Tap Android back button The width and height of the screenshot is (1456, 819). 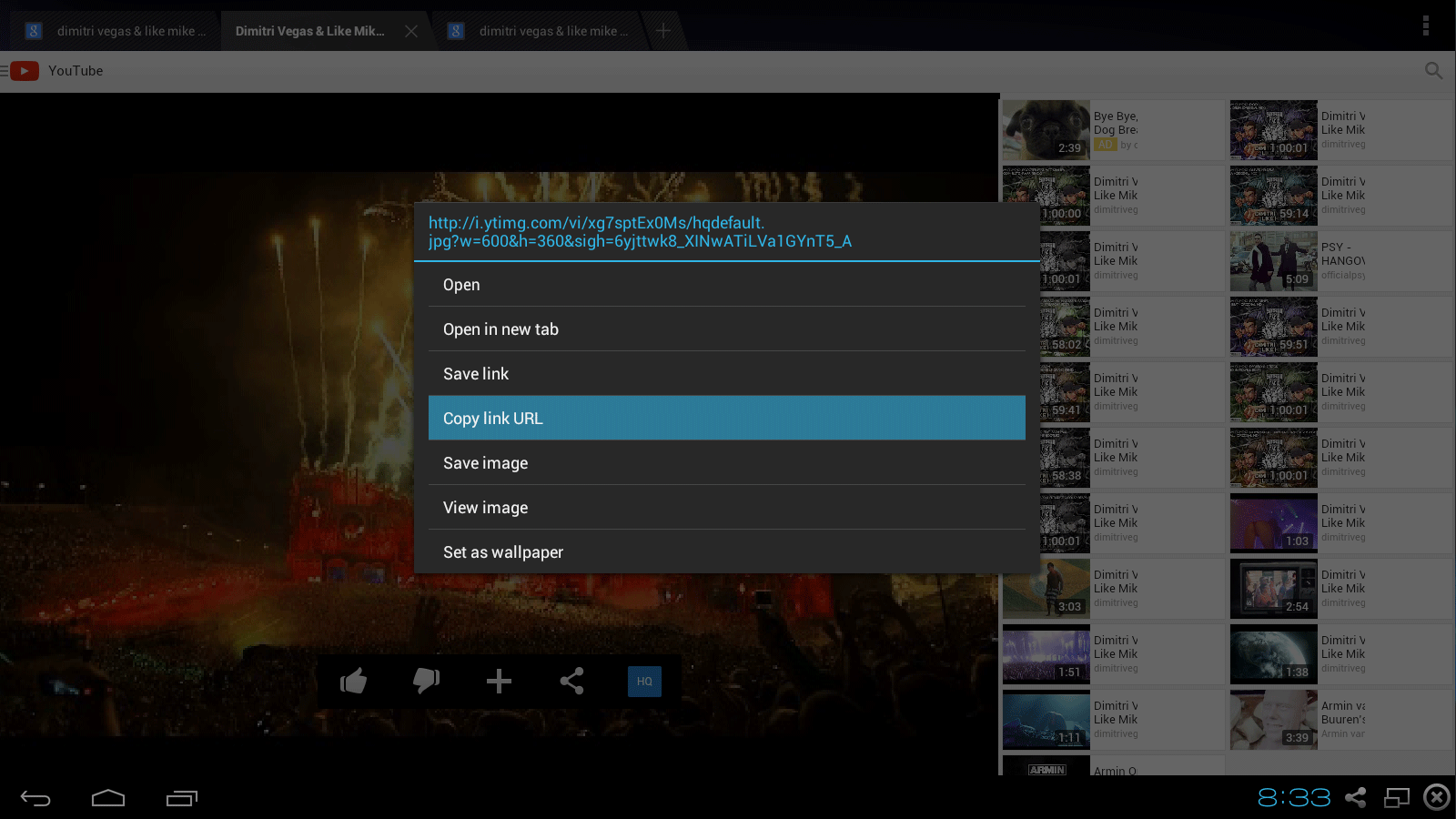35,798
